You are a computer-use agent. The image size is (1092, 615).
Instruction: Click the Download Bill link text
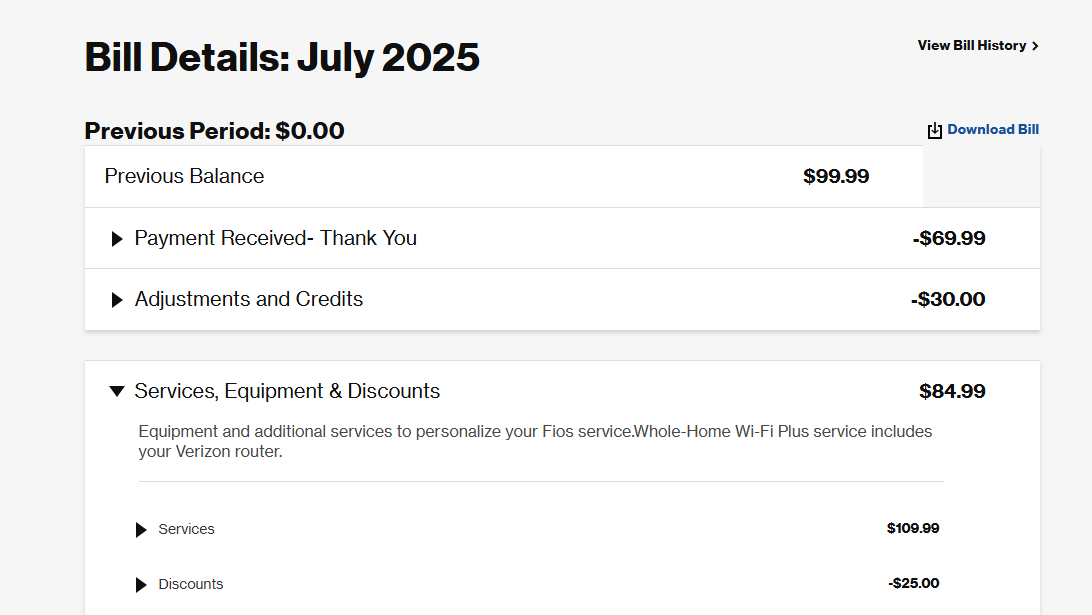click(x=993, y=130)
